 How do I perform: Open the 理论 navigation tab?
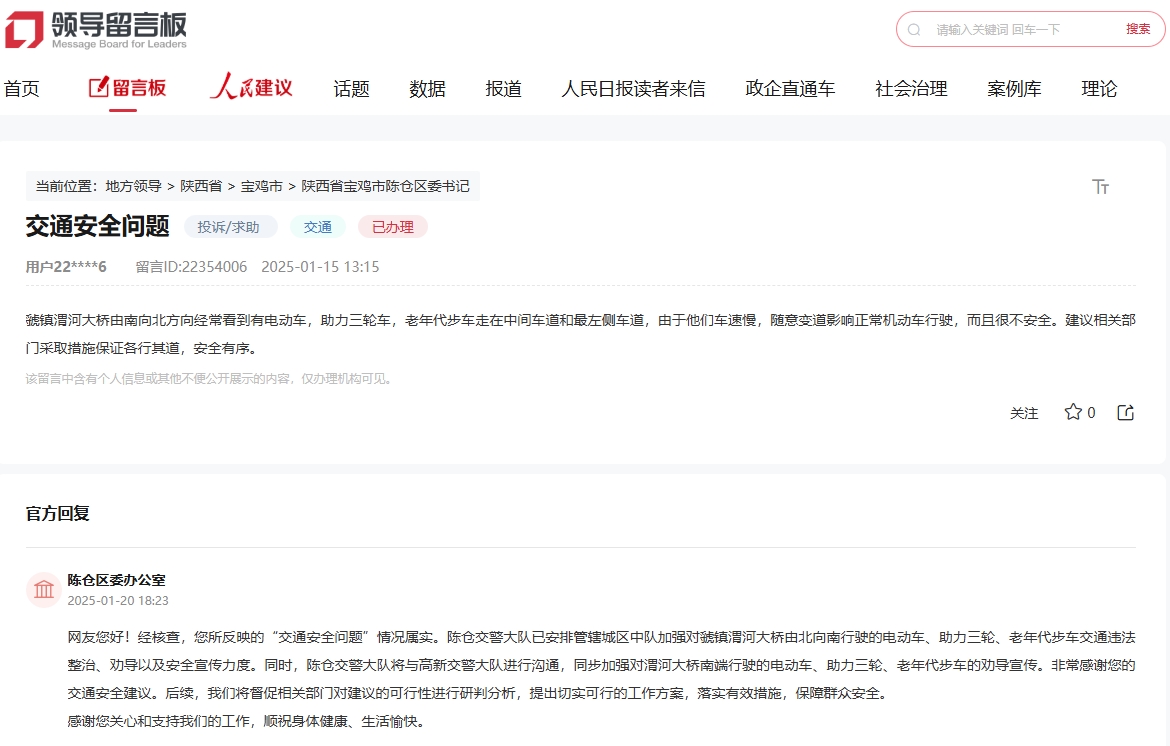(1099, 89)
